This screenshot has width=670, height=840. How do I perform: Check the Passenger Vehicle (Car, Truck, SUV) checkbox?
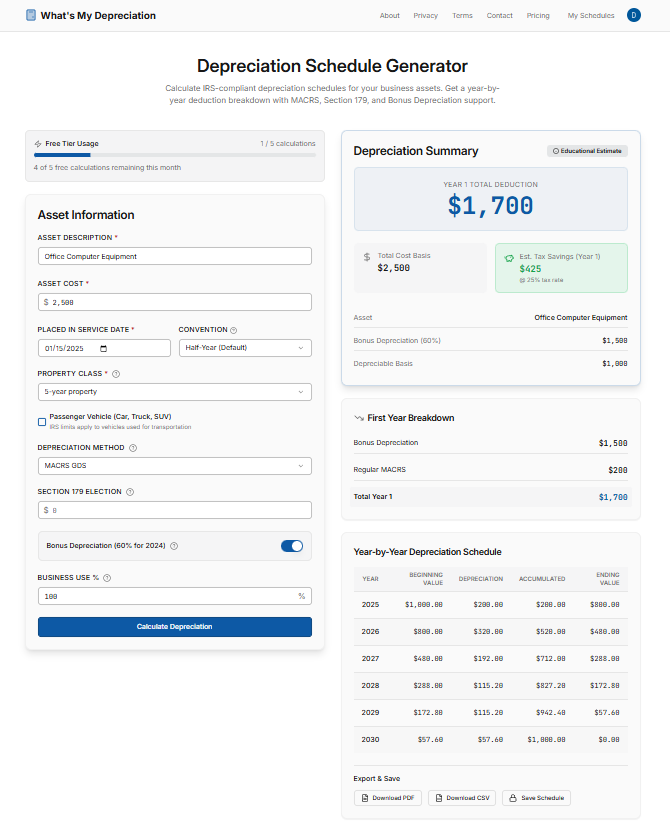41,420
